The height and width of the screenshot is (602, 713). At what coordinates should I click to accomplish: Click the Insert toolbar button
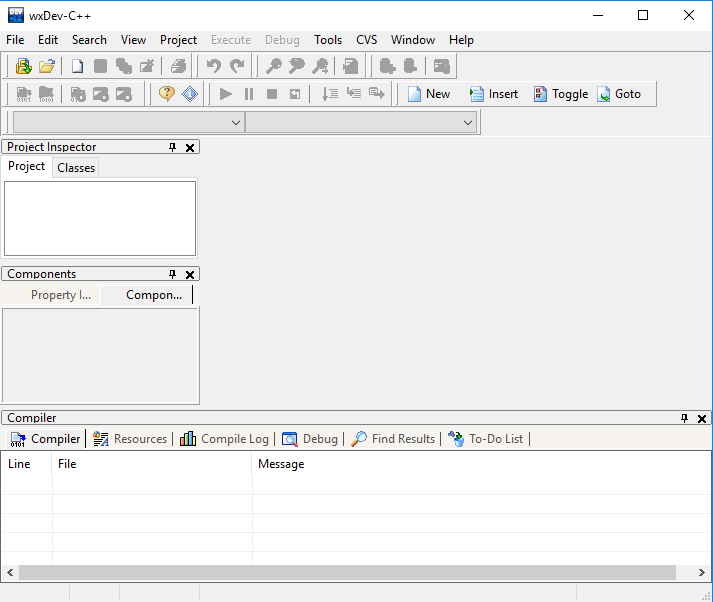(x=494, y=94)
